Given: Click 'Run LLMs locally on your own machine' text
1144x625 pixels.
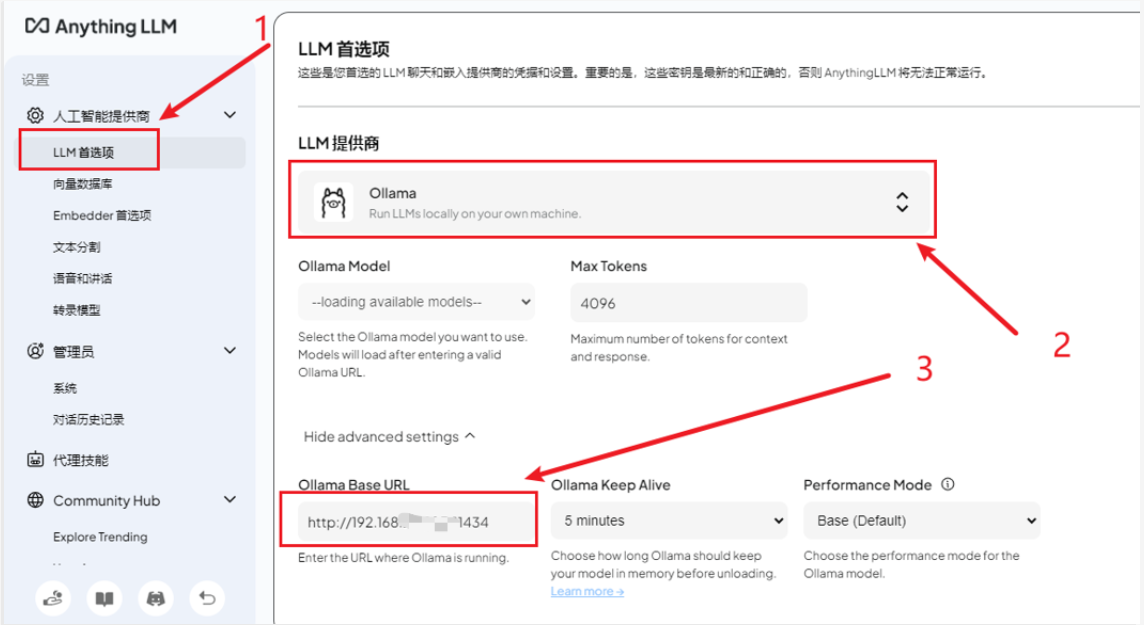Looking at the screenshot, I should [475, 214].
